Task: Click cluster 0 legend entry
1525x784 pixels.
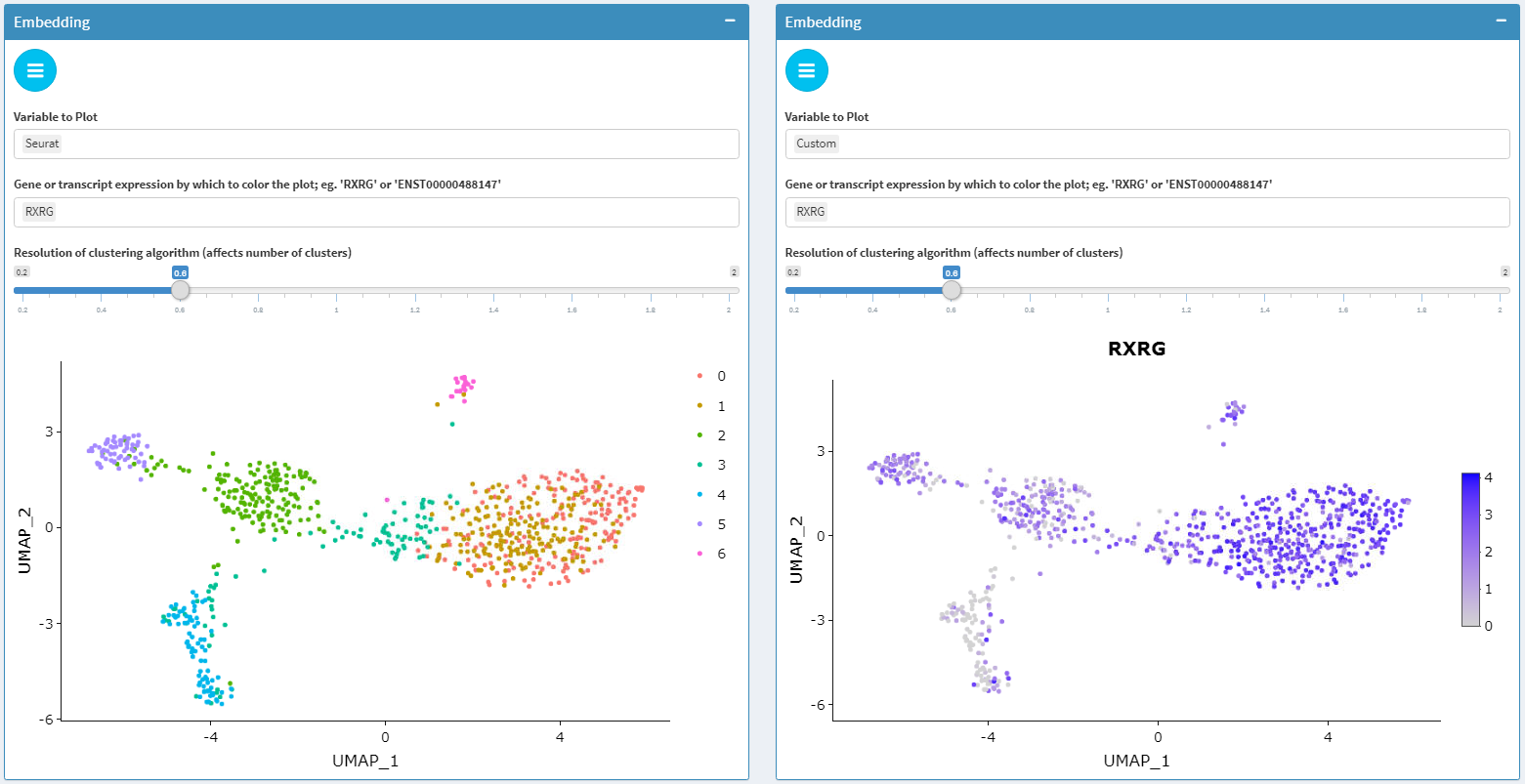Action: [710, 376]
